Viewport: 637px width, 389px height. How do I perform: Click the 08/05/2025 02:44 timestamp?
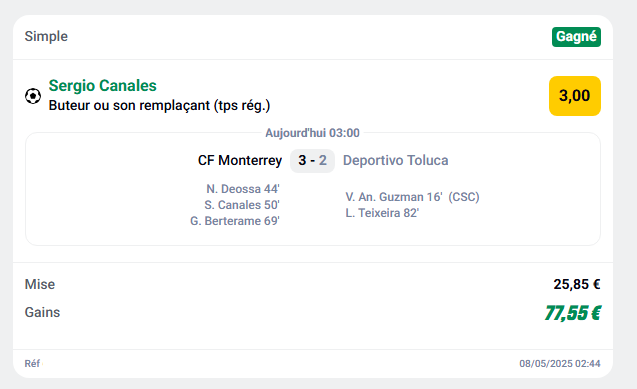[560, 363]
